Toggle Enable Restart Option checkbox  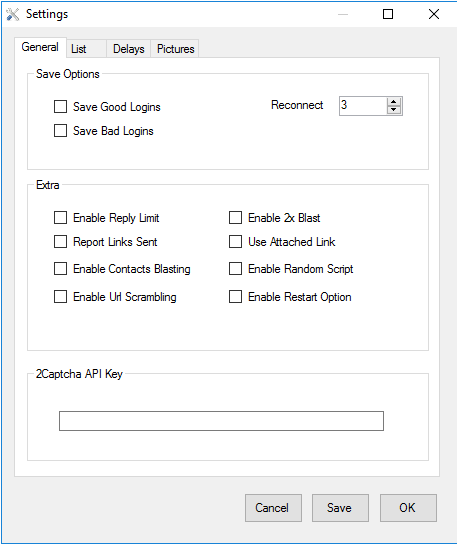tap(235, 297)
